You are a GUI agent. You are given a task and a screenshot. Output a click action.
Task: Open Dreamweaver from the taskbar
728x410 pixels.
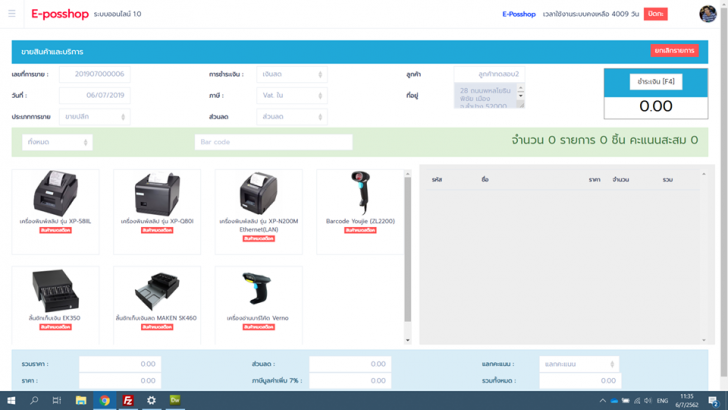point(175,400)
